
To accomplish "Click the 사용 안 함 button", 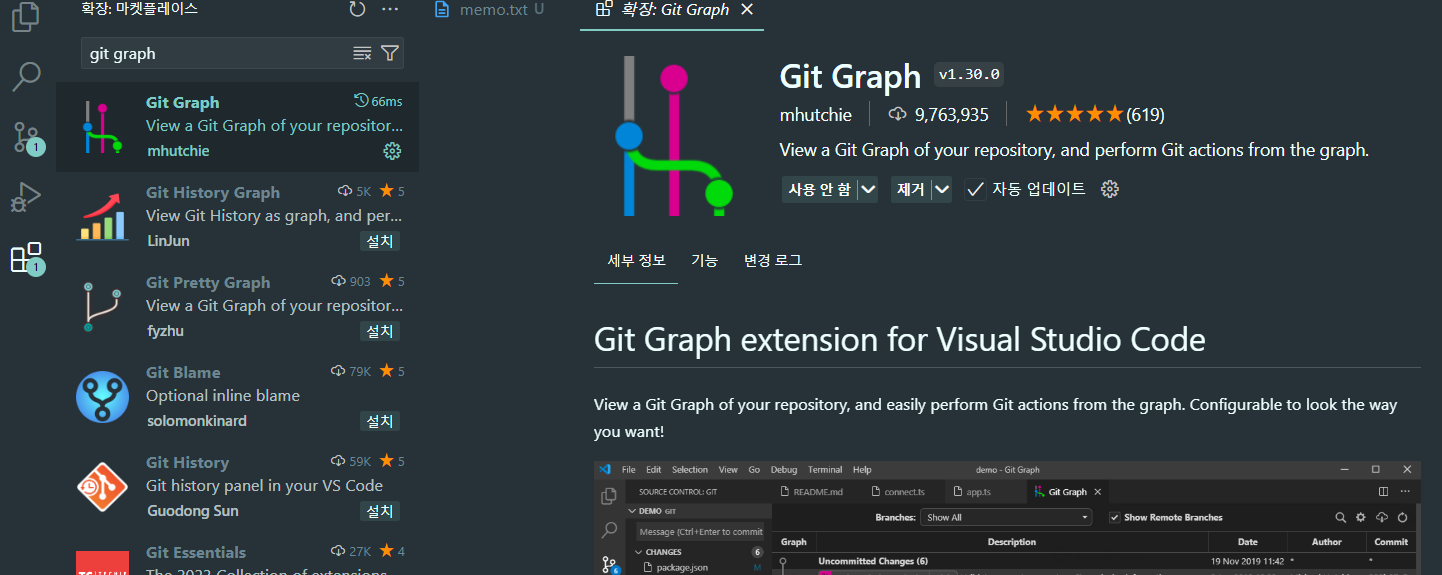I will point(820,189).
